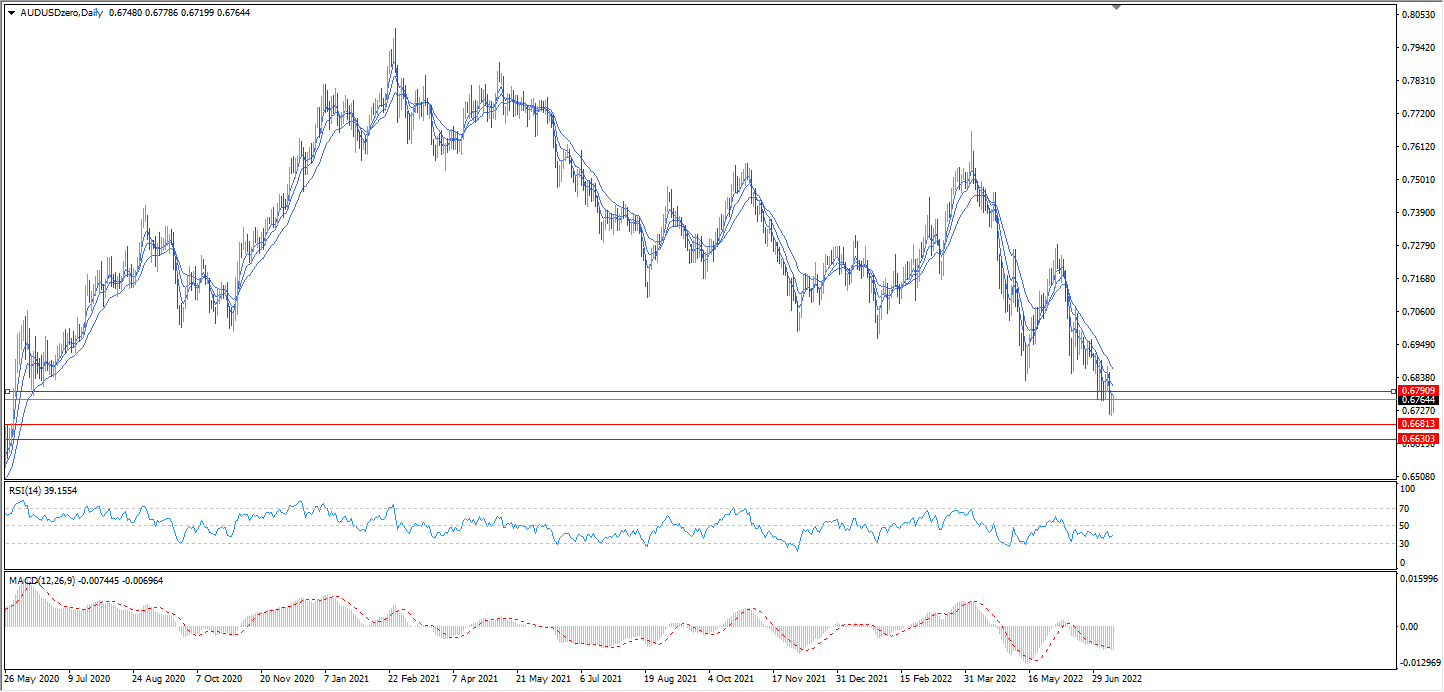Click the 0.80530 price scale label
1444x692 pixels.
(x=1420, y=15)
